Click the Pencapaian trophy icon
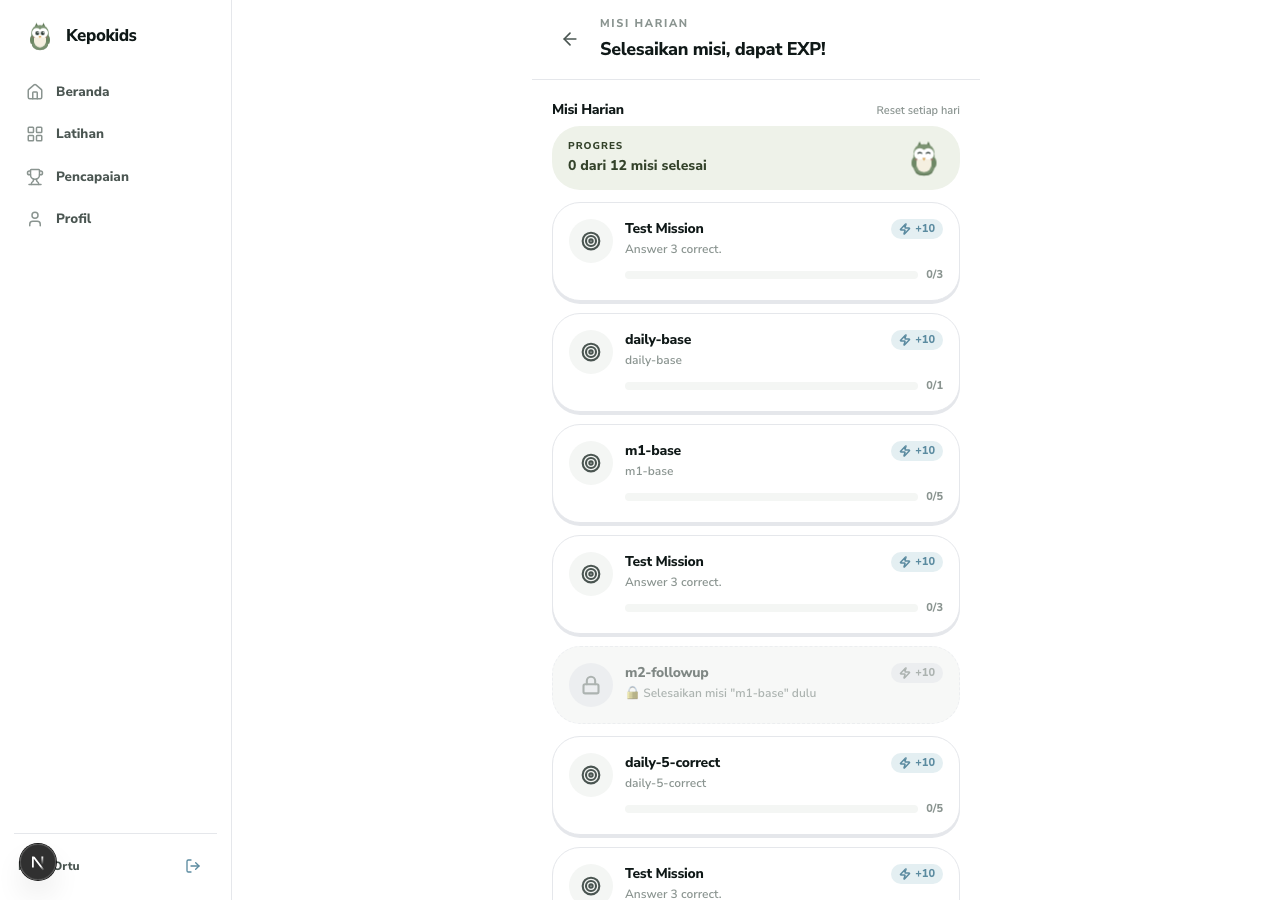The image size is (1280, 900). (x=35, y=177)
